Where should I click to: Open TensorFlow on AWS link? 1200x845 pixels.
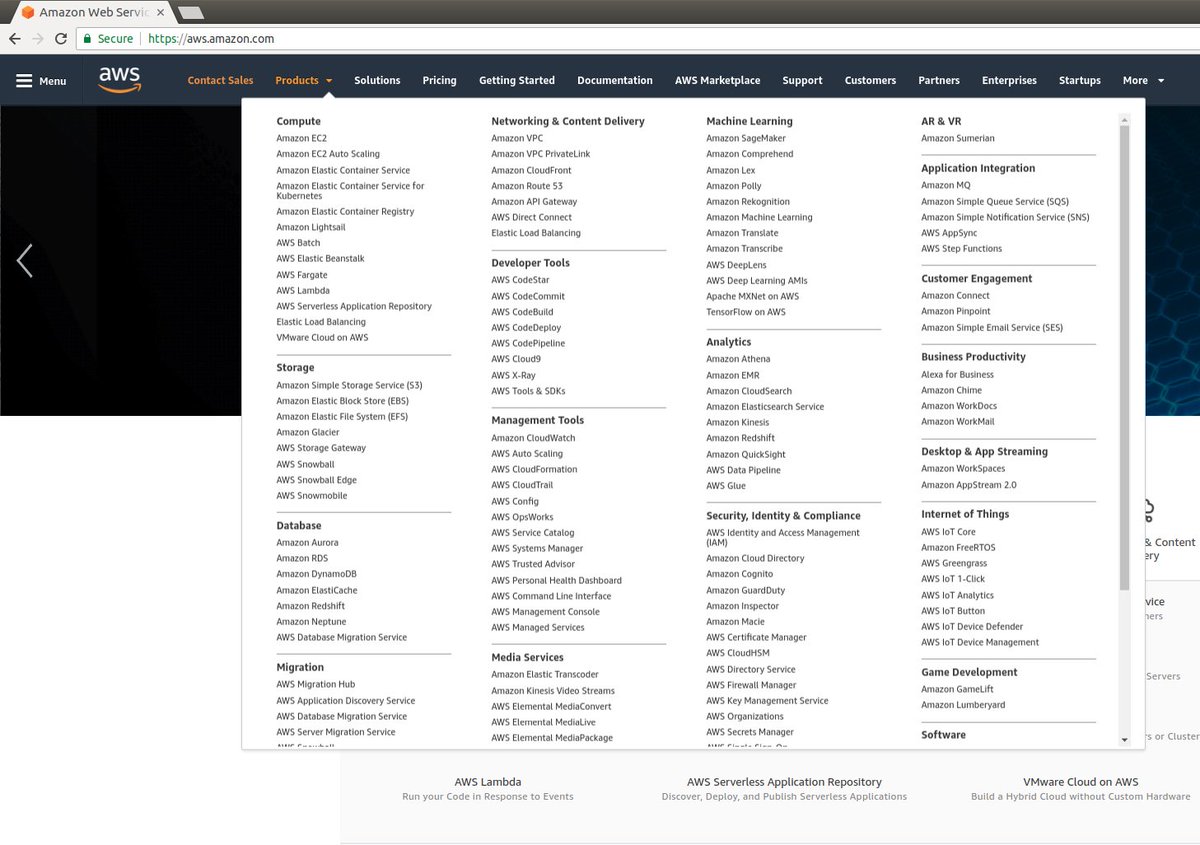(746, 312)
